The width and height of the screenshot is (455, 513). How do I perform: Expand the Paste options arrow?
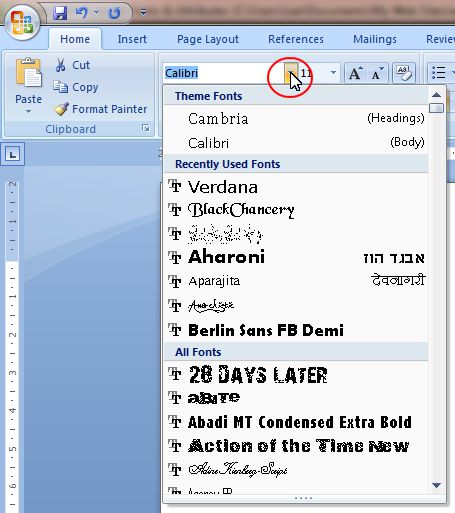[28, 111]
